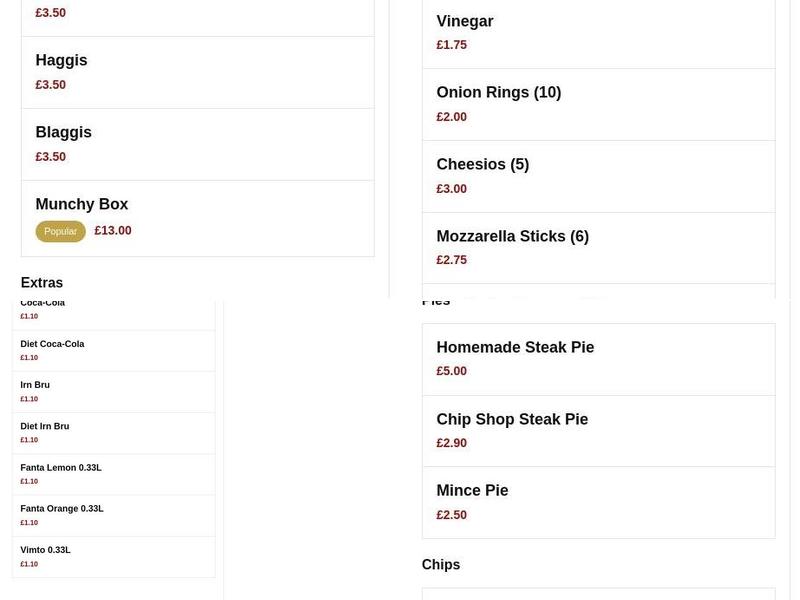Image resolution: width=800 pixels, height=600 pixels.
Task: Select the Mince Pie item
Action: (x=472, y=491)
